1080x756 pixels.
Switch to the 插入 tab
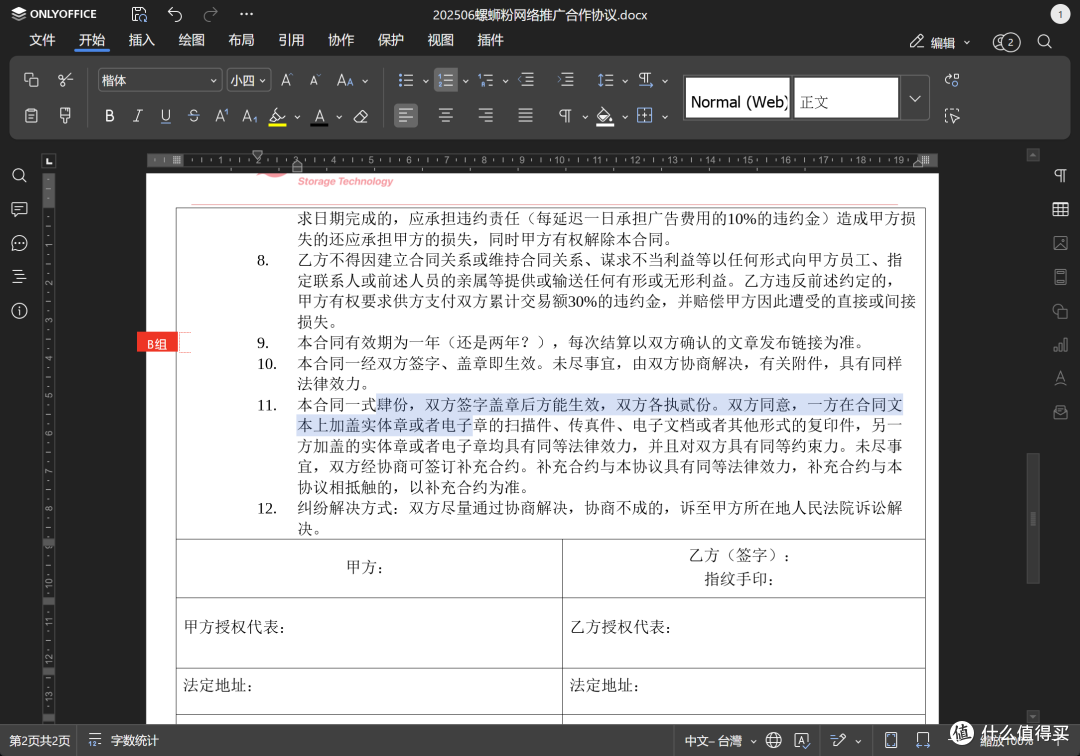[x=141, y=41]
